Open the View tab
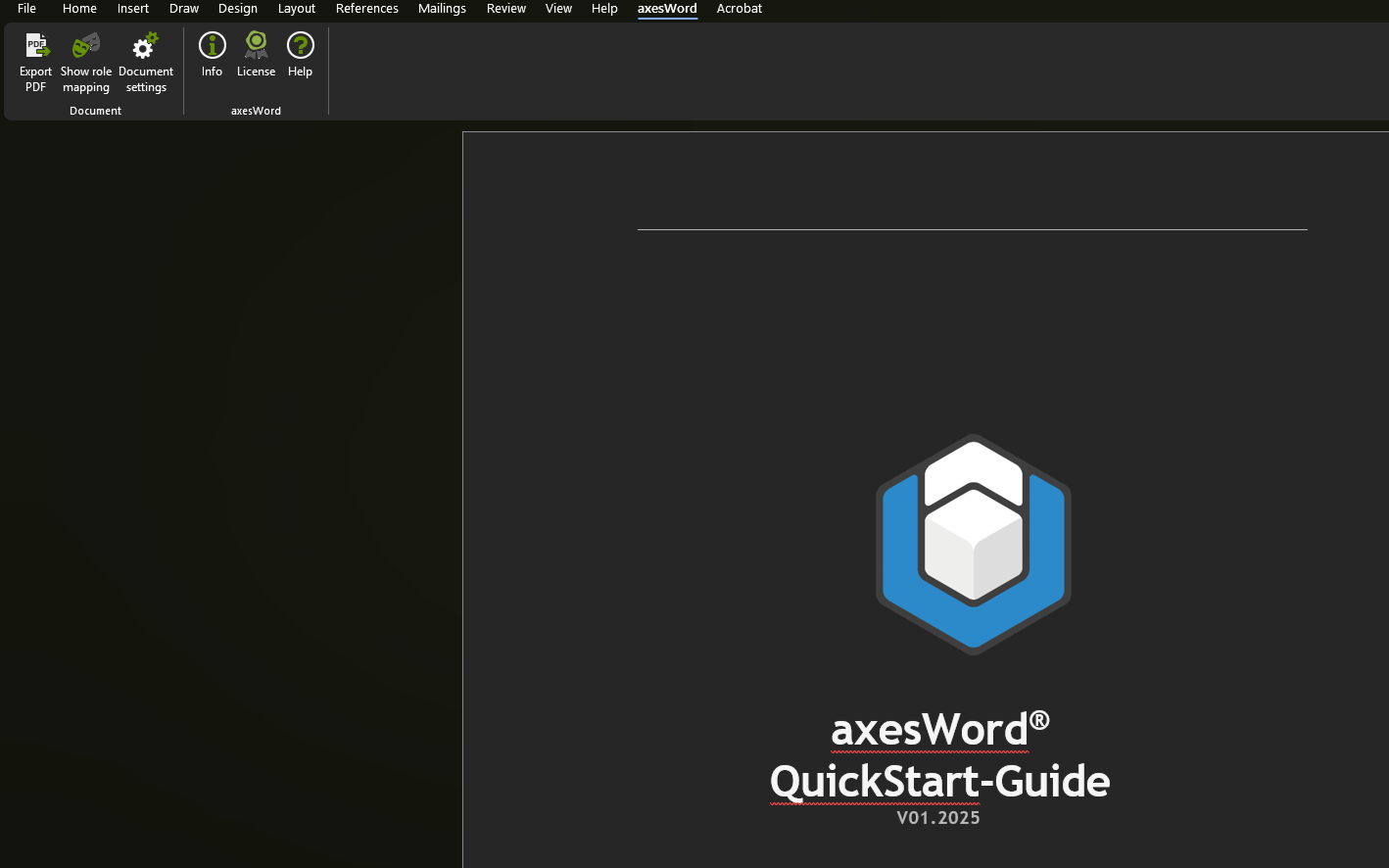 (558, 9)
